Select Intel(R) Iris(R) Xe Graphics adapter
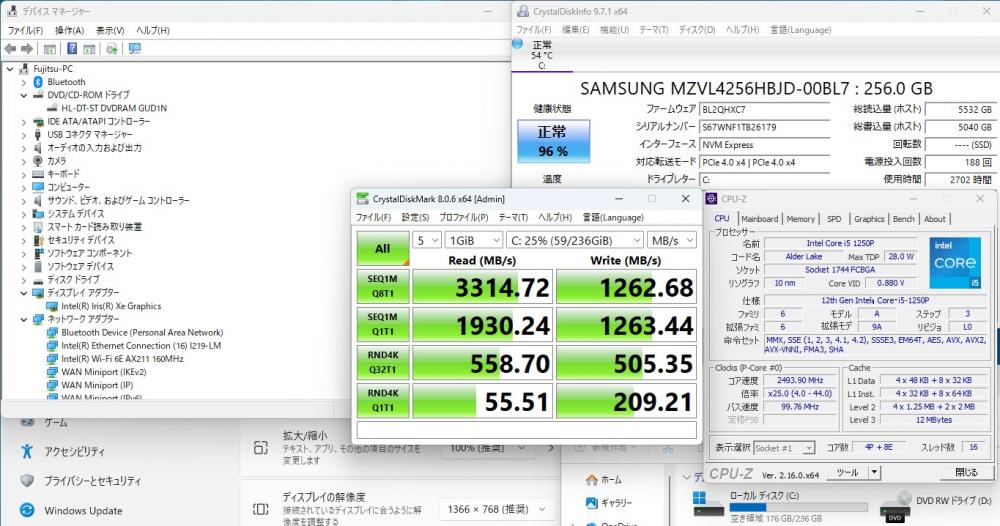The height and width of the screenshot is (526, 1000). 111,306
